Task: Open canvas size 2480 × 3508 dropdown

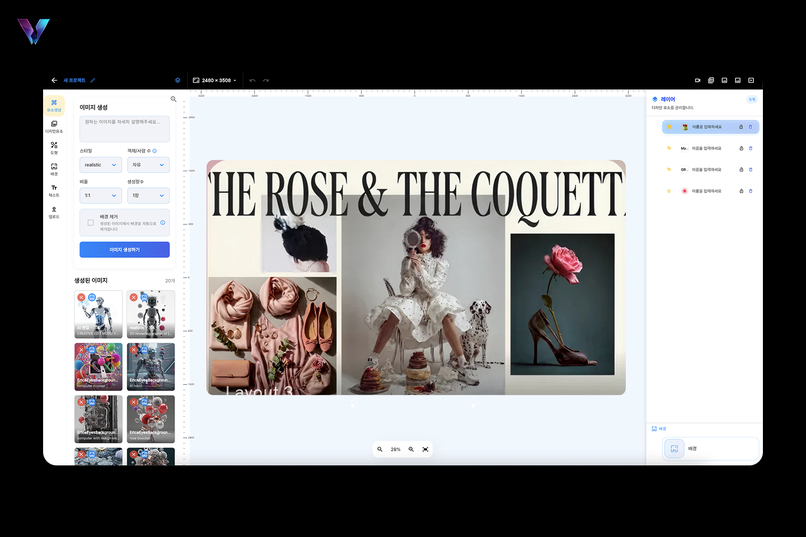Action: (x=215, y=80)
